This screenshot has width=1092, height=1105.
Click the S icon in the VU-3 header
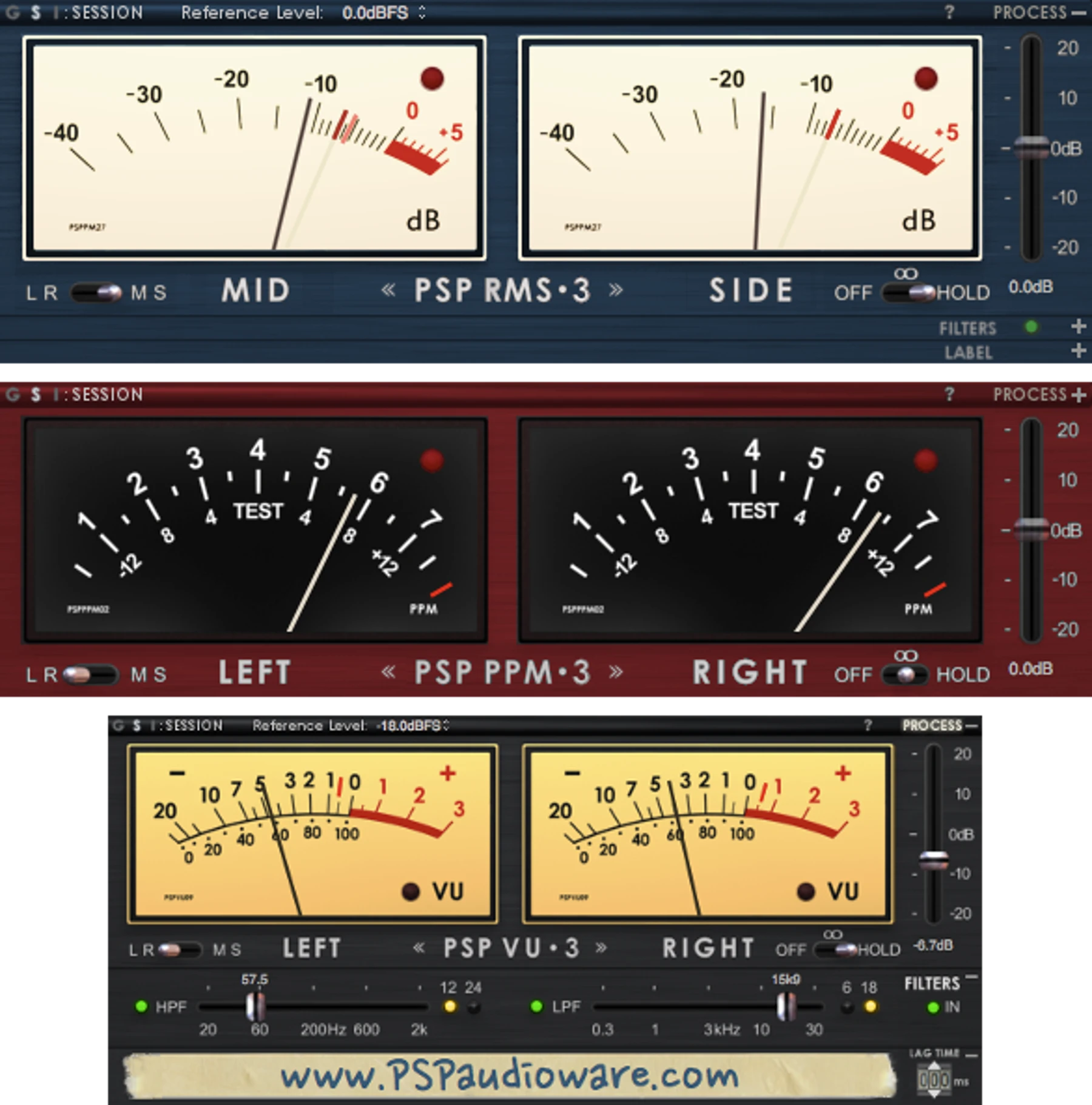click(137, 725)
